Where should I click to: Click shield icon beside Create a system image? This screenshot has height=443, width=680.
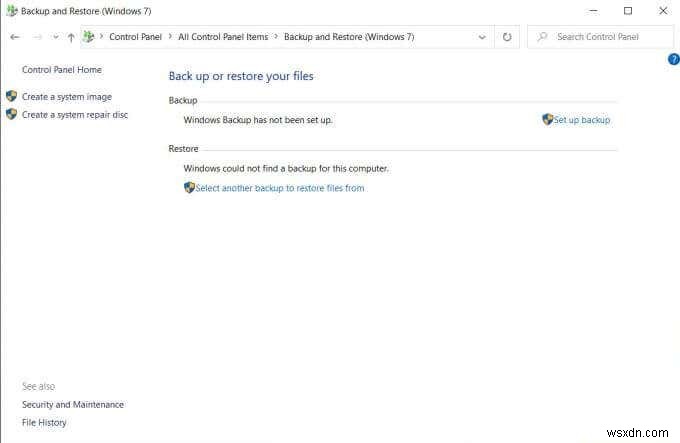[x=12, y=96]
